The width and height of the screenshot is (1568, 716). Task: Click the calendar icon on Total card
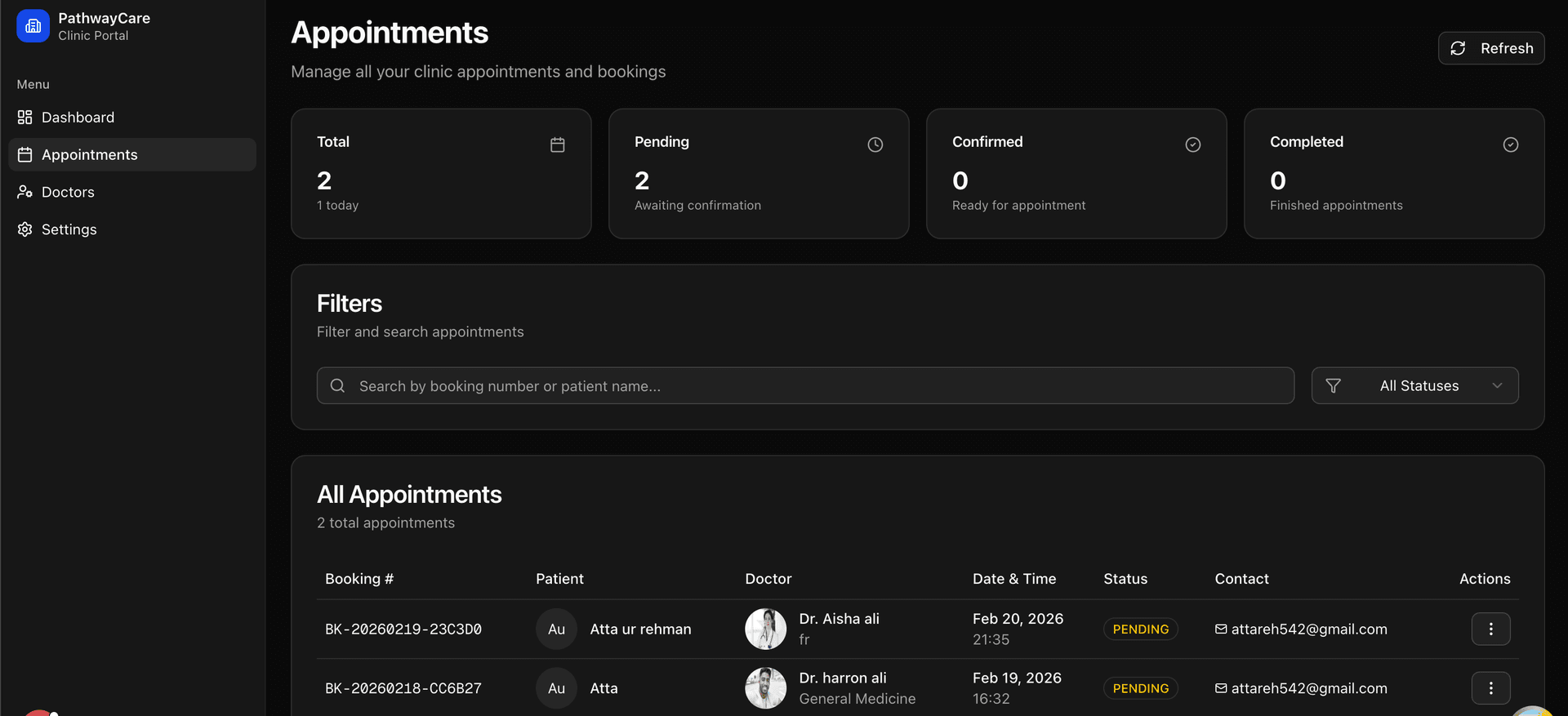pos(558,145)
